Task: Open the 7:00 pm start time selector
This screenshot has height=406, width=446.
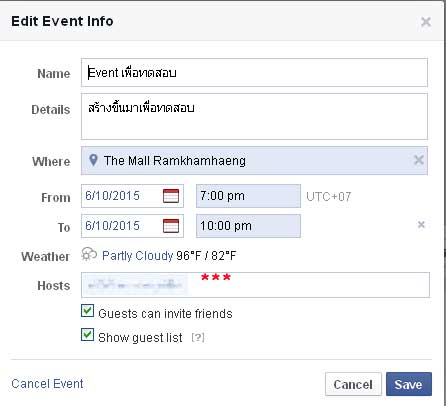Action: click(248, 196)
